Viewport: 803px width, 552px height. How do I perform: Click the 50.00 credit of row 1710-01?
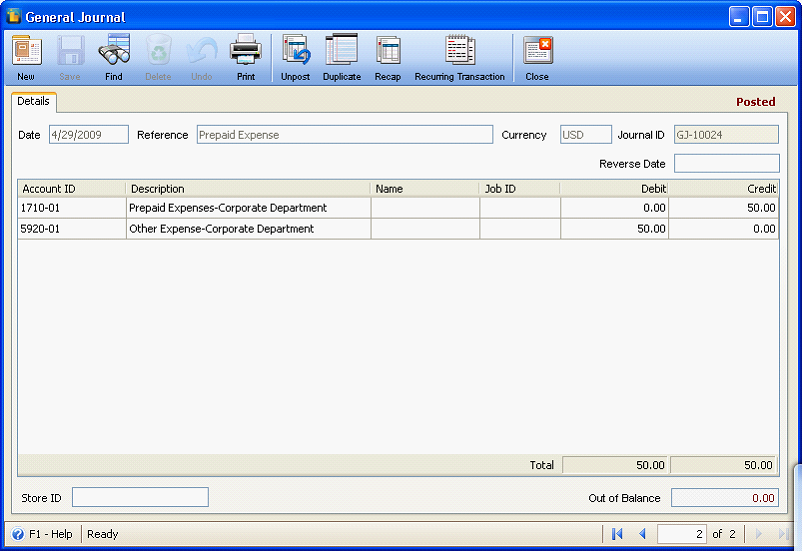723,208
